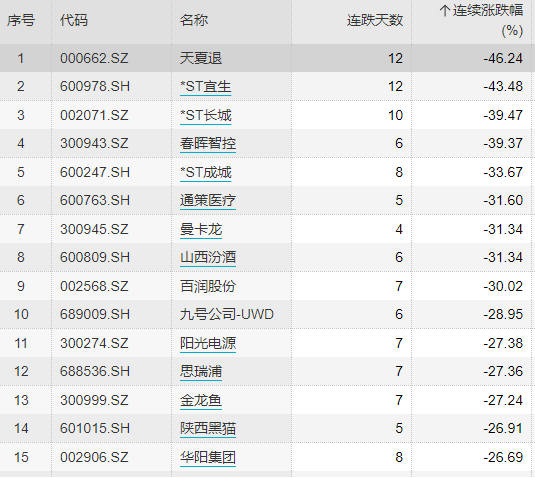Open the 春晖智控 stock link
This screenshot has width=535, height=478.
pos(208,144)
